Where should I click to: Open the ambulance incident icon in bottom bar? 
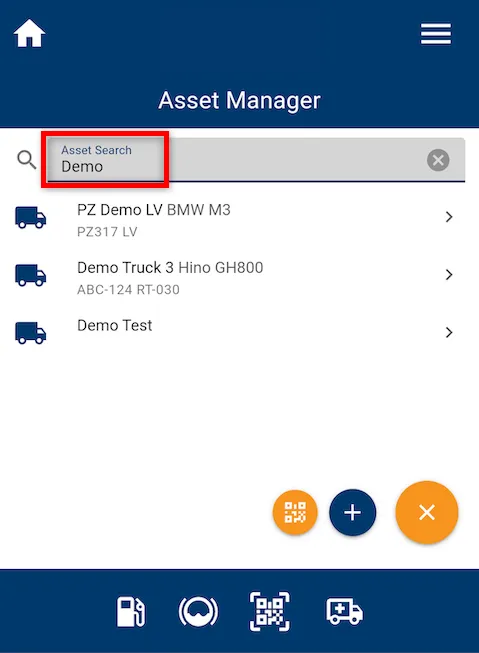[x=344, y=611]
